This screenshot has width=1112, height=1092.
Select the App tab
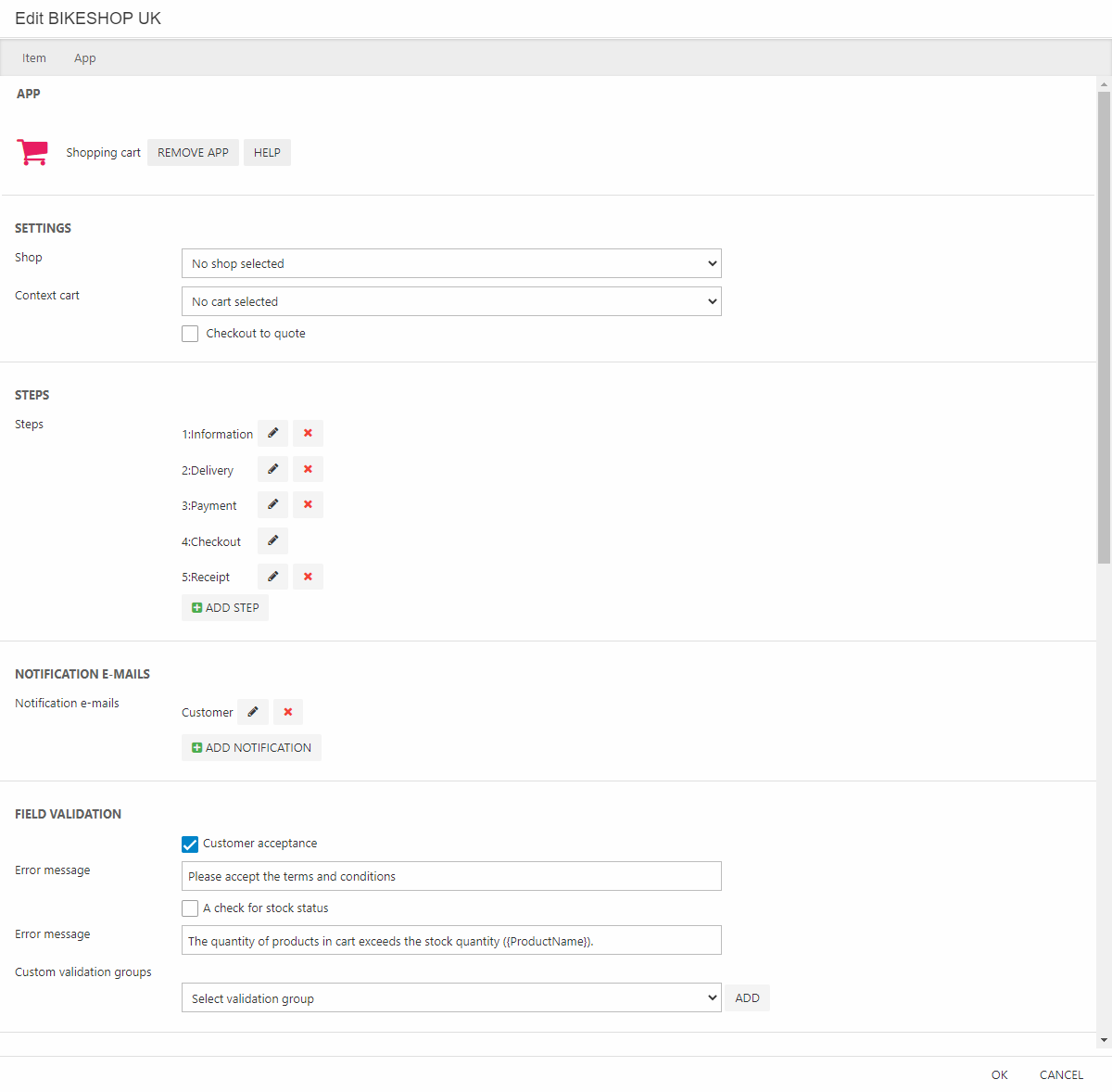pyautogui.click(x=85, y=57)
